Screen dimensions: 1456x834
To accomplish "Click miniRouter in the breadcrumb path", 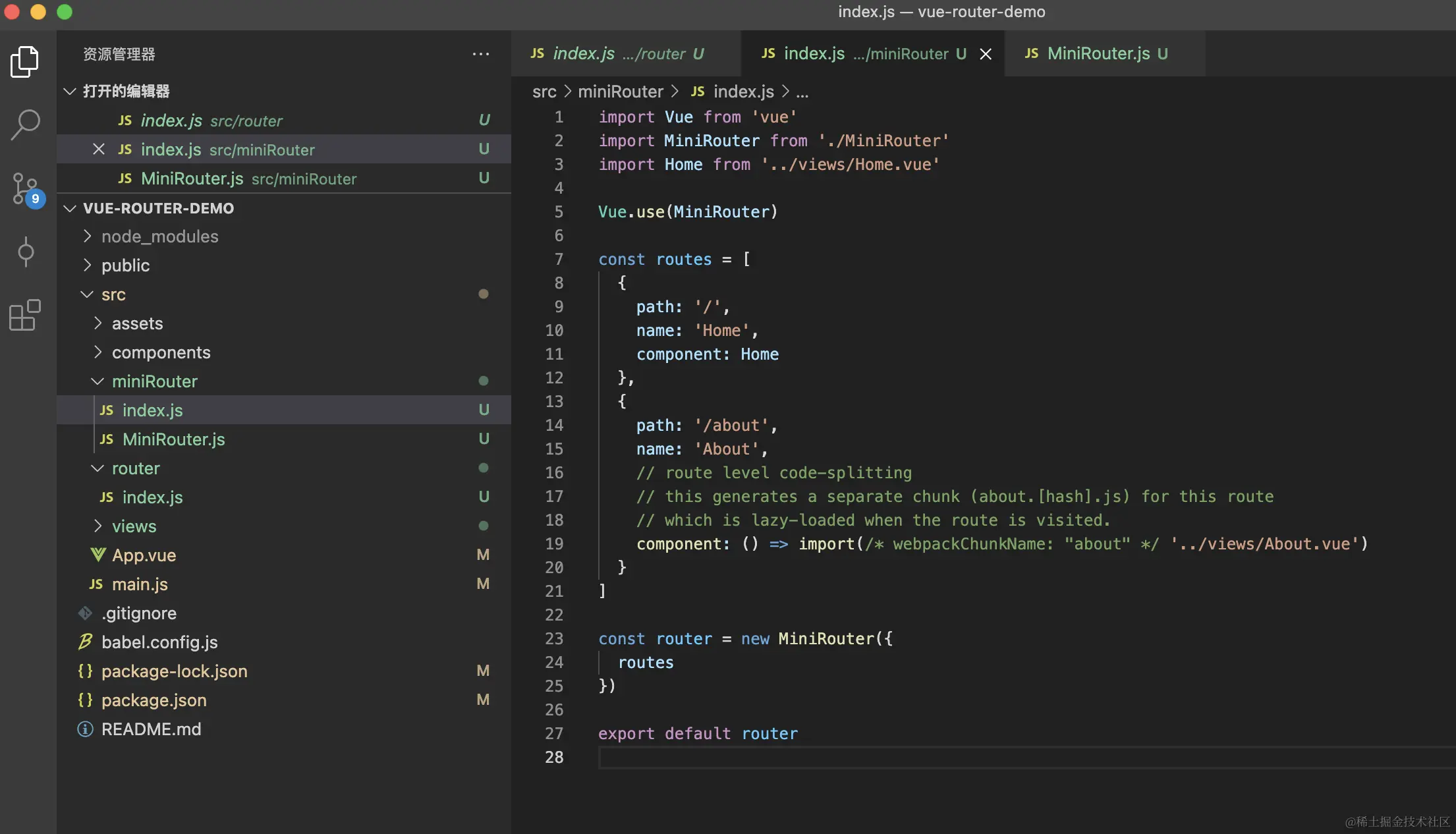I will click(x=620, y=92).
